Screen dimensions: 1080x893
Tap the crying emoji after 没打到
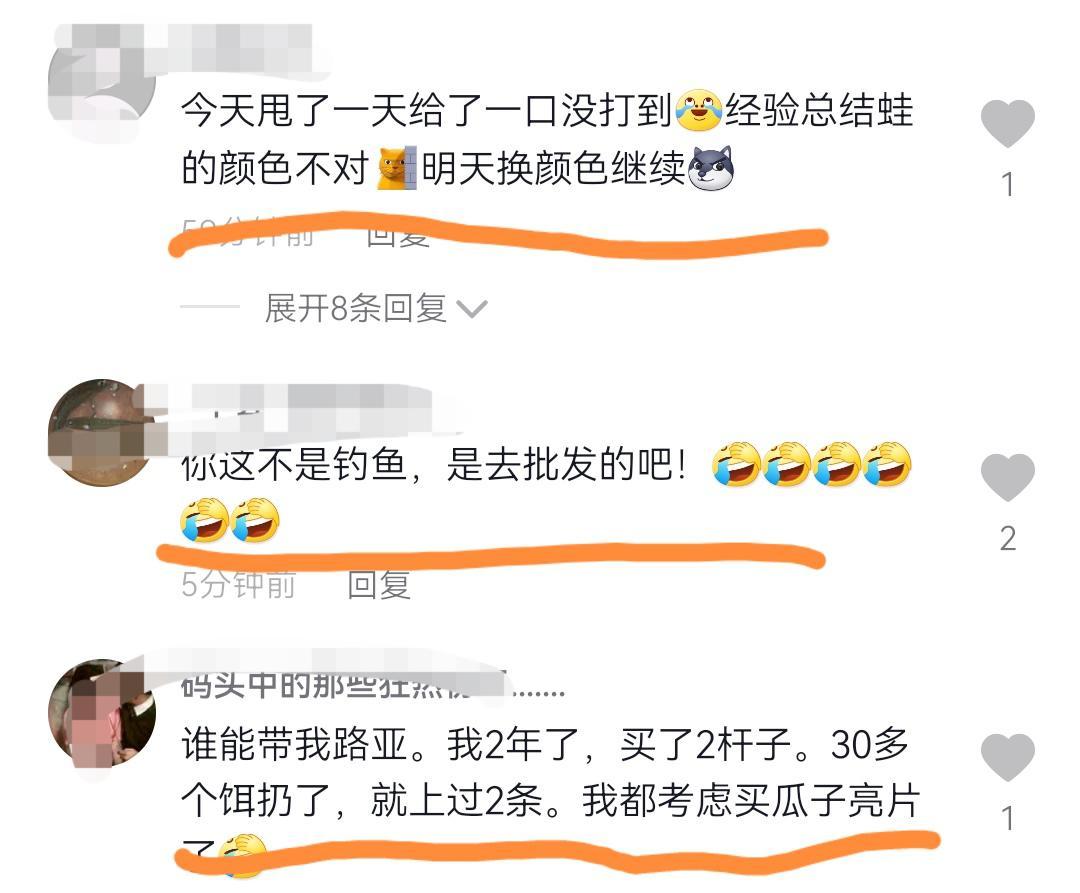698,110
